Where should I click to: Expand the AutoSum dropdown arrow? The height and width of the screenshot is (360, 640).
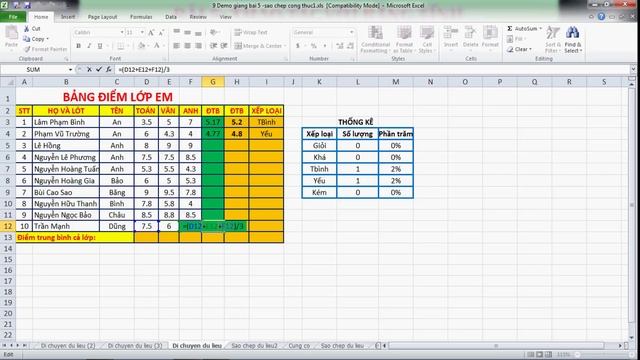540,29
